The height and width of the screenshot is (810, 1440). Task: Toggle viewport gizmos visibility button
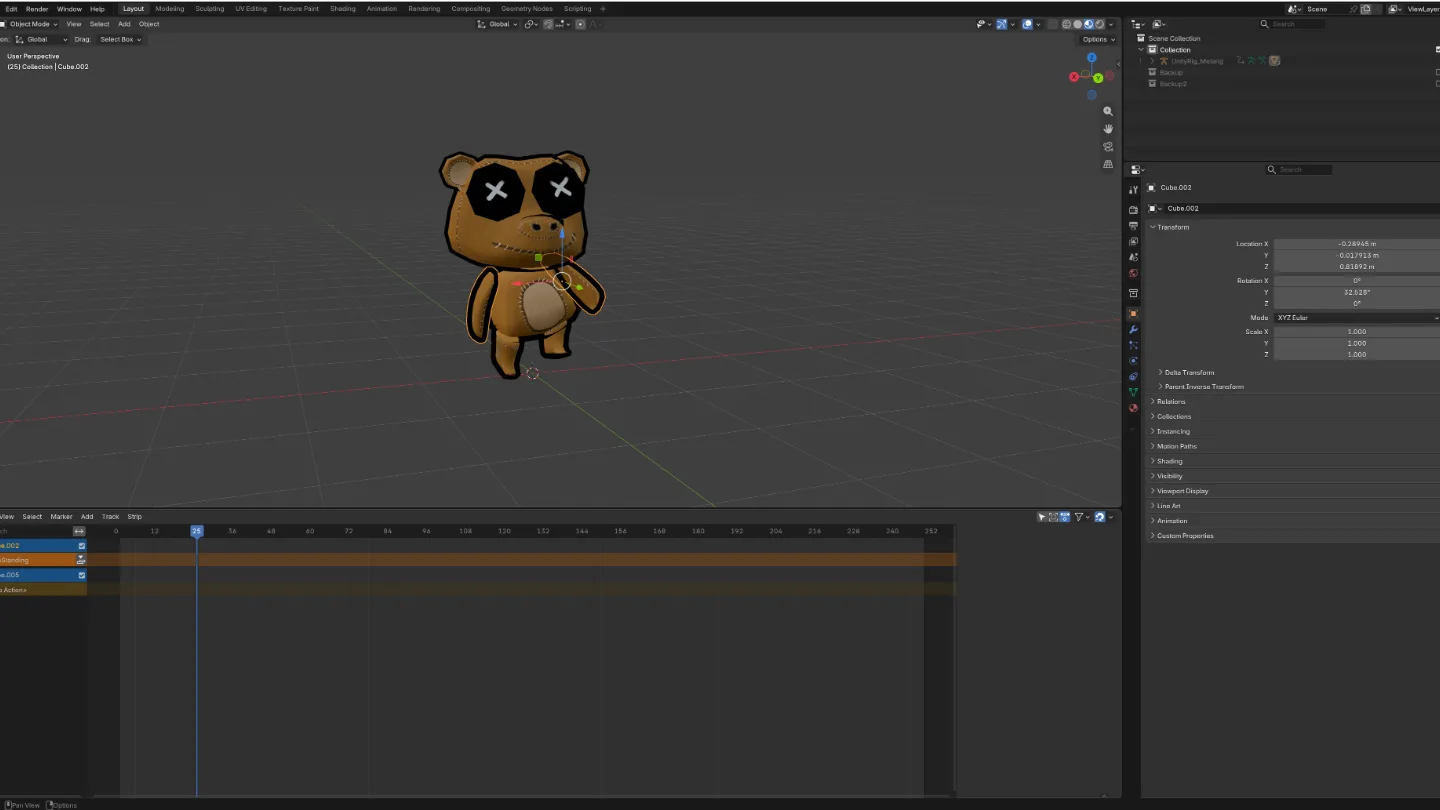(x=1001, y=24)
